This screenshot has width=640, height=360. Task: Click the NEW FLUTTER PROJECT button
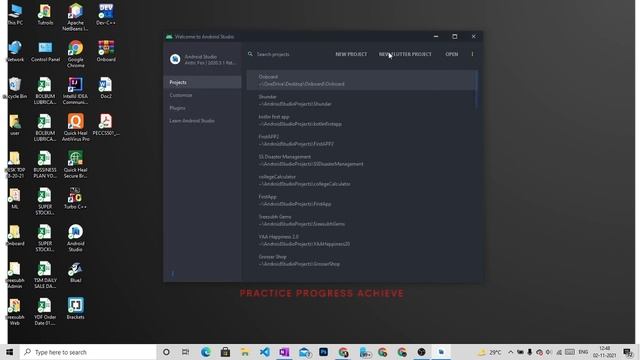pos(405,54)
